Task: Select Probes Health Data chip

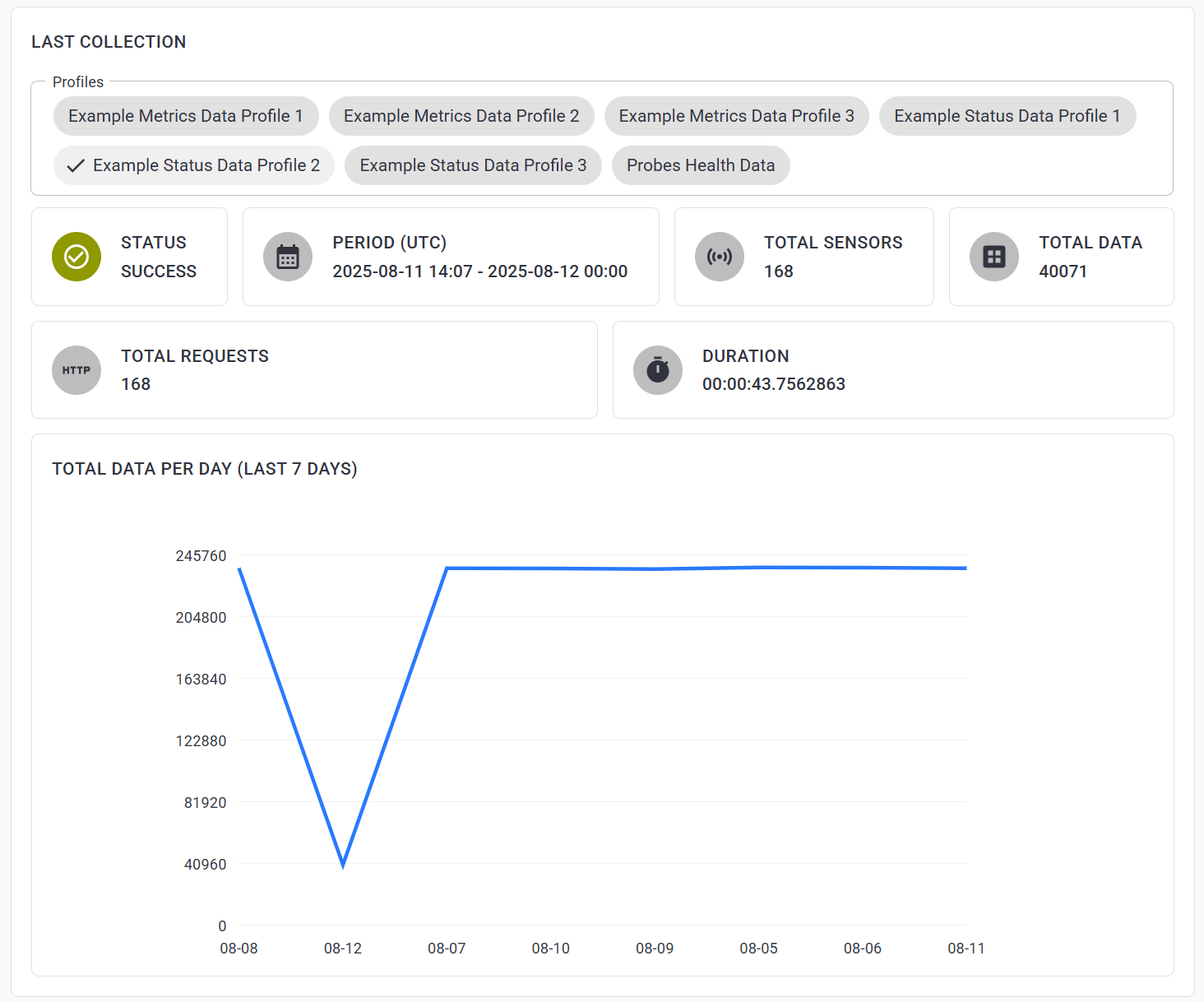Action: pyautogui.click(x=701, y=165)
